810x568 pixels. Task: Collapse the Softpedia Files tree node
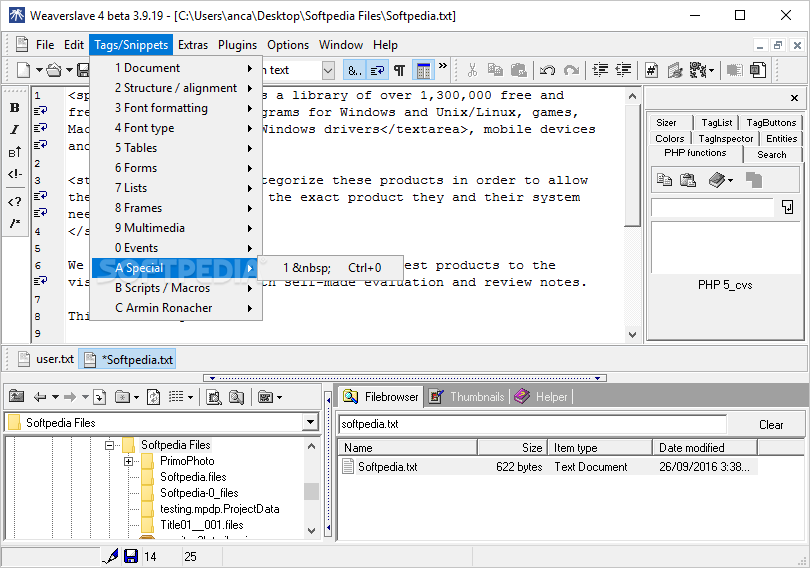[110, 445]
